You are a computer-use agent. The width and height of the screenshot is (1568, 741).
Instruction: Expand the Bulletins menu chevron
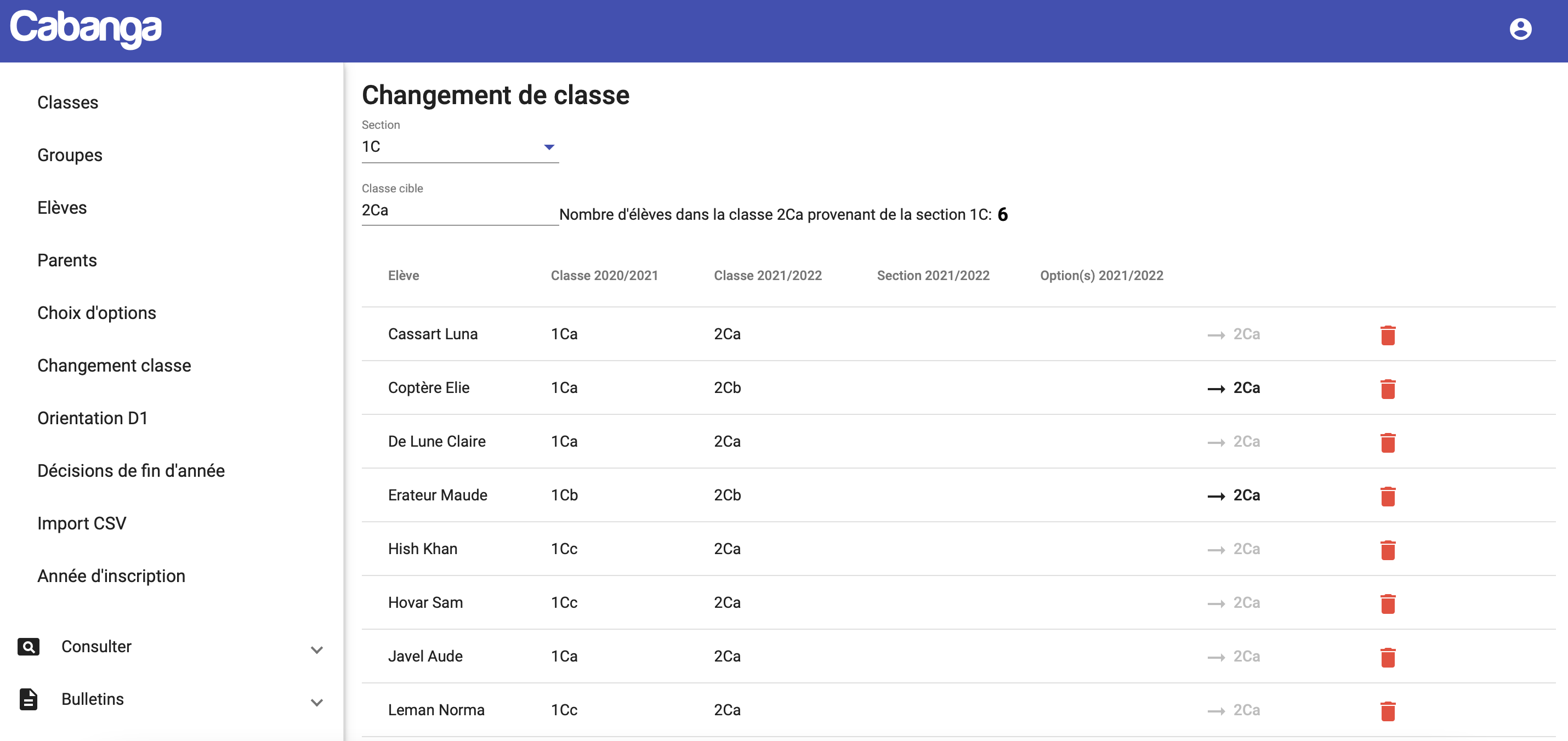(316, 702)
